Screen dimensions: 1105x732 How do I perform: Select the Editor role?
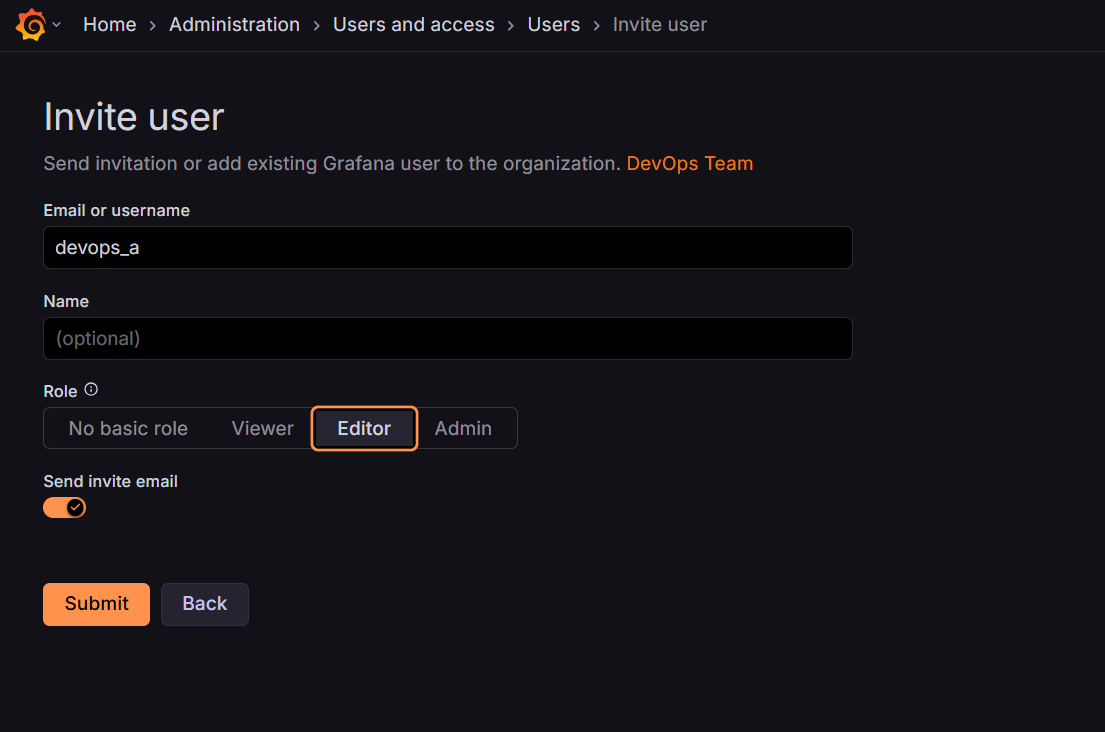364,428
